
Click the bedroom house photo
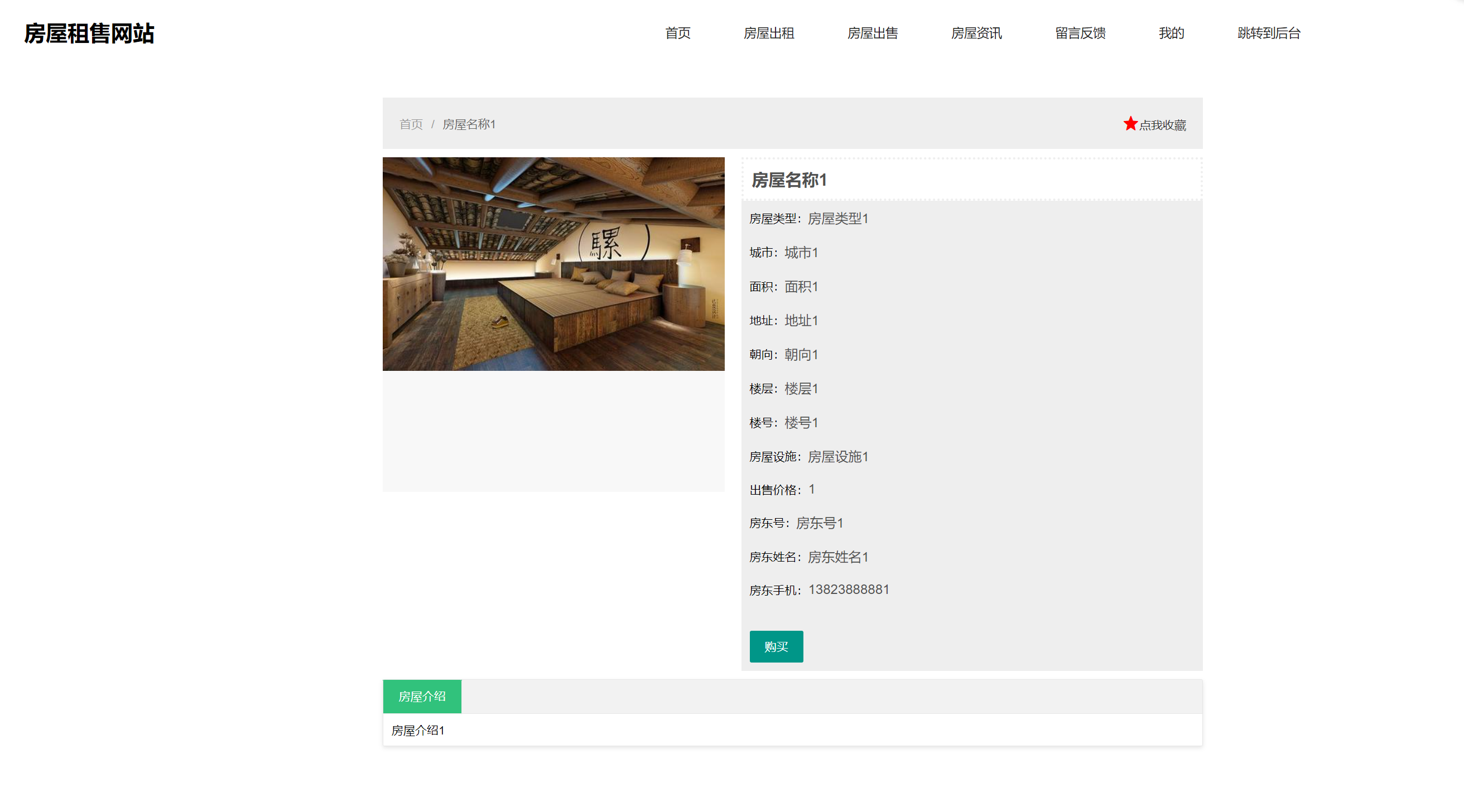[x=553, y=264]
